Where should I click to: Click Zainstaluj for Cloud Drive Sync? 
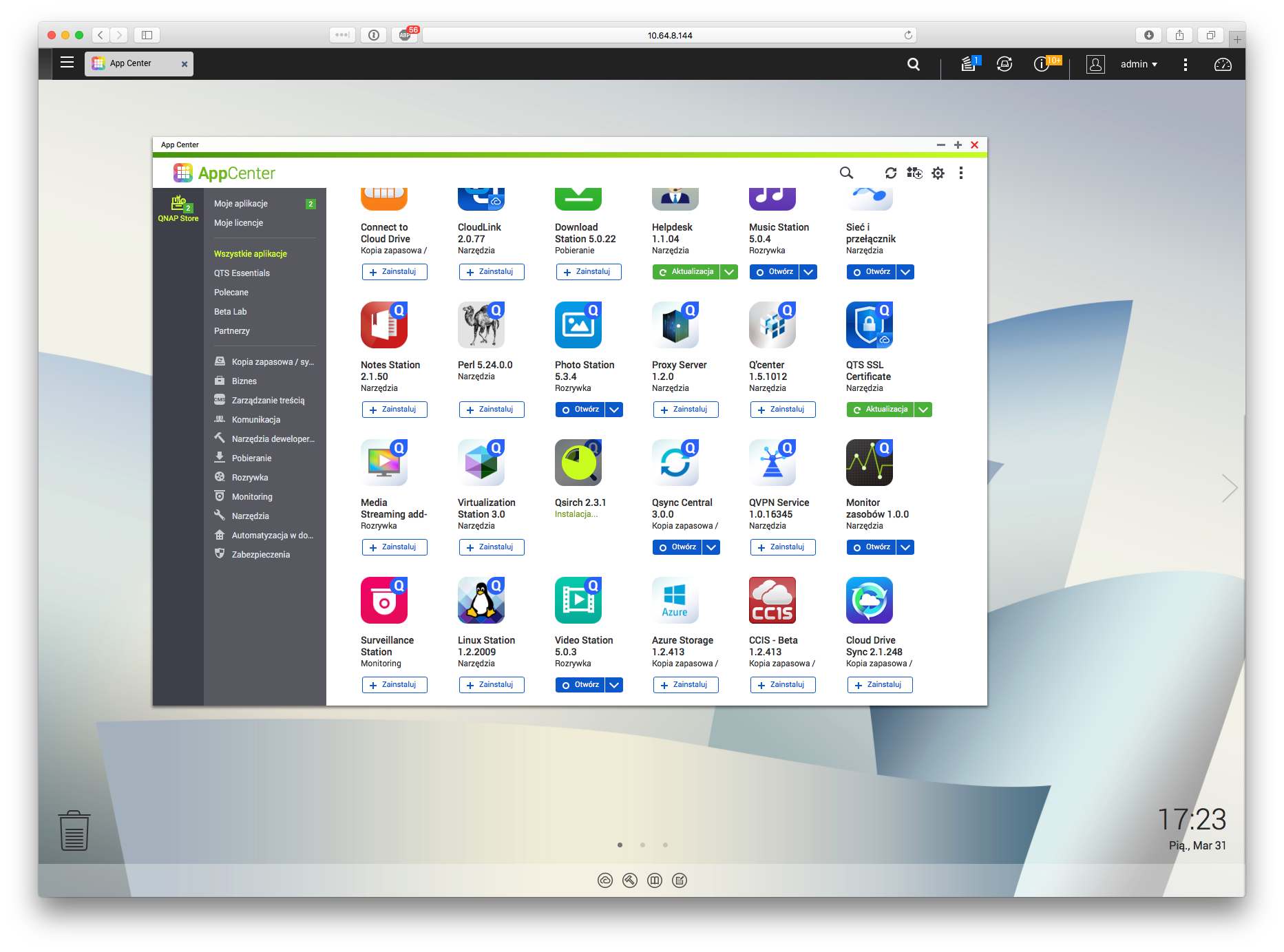[880, 685]
